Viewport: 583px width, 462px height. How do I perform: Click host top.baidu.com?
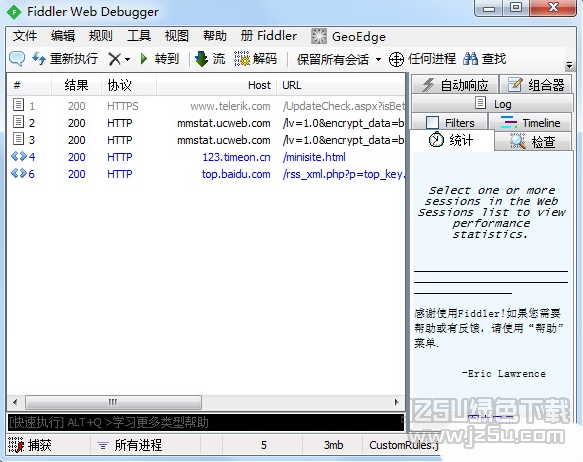point(236,174)
